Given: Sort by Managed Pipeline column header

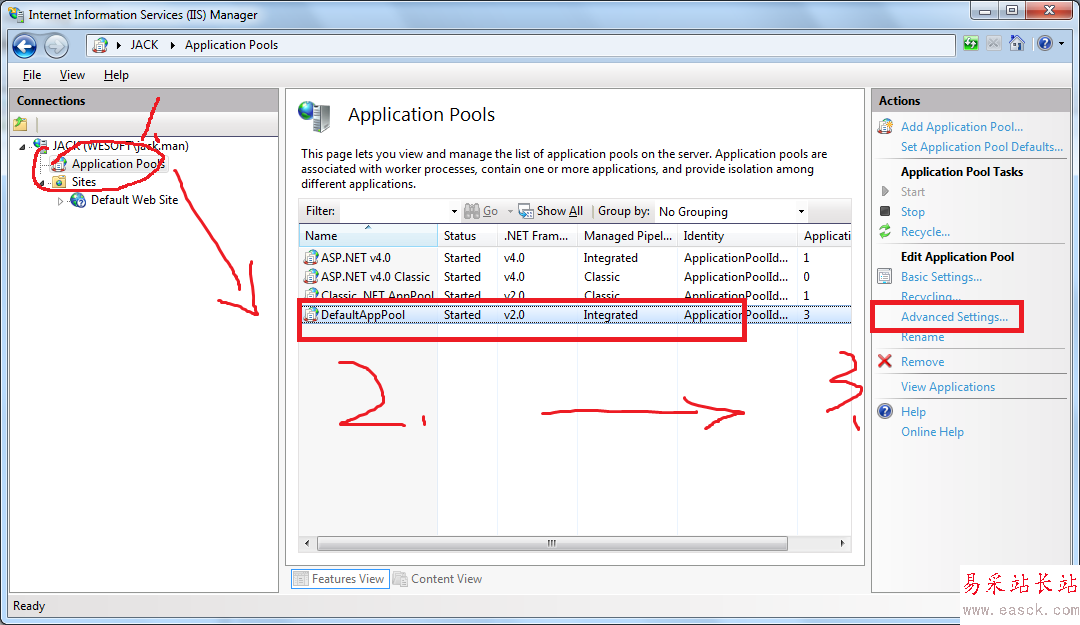Looking at the screenshot, I should pos(627,236).
